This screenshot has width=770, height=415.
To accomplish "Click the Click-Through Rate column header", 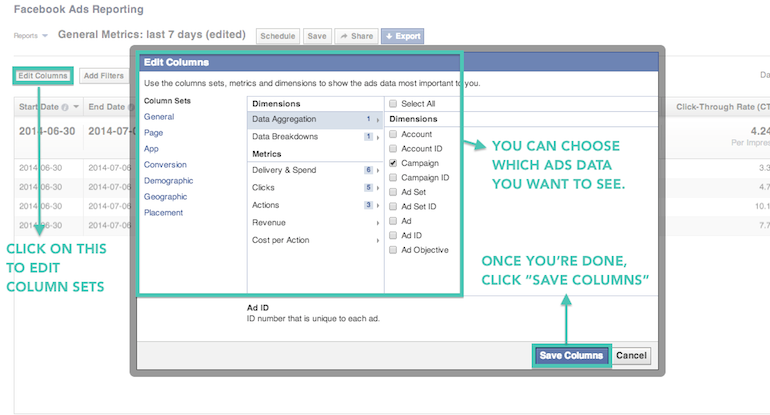I will point(723,107).
